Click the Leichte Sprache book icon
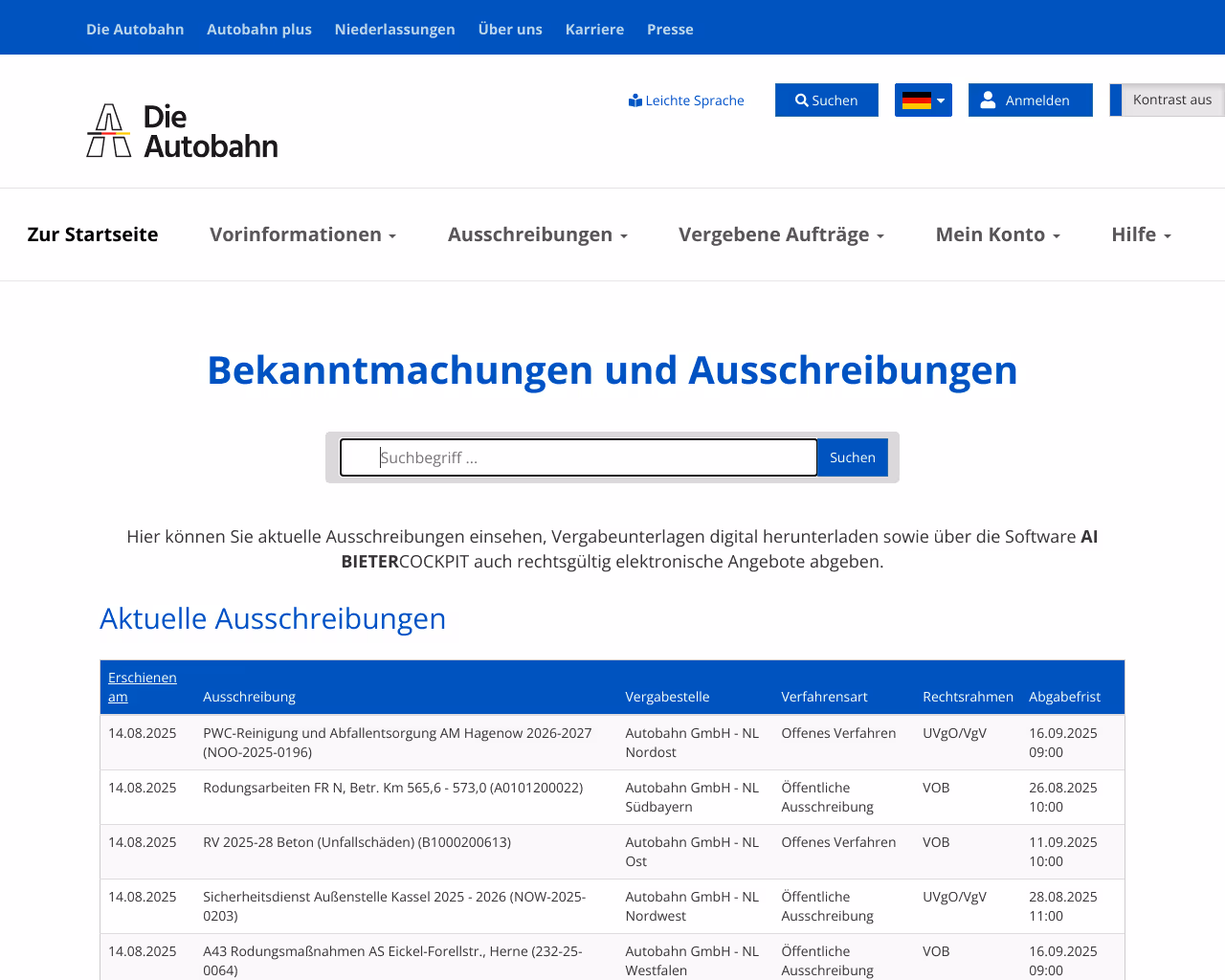 point(635,99)
